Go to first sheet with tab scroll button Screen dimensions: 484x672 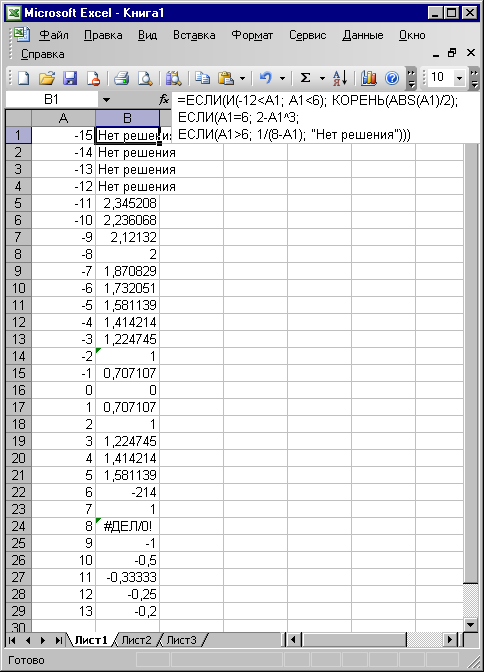pos(12,640)
